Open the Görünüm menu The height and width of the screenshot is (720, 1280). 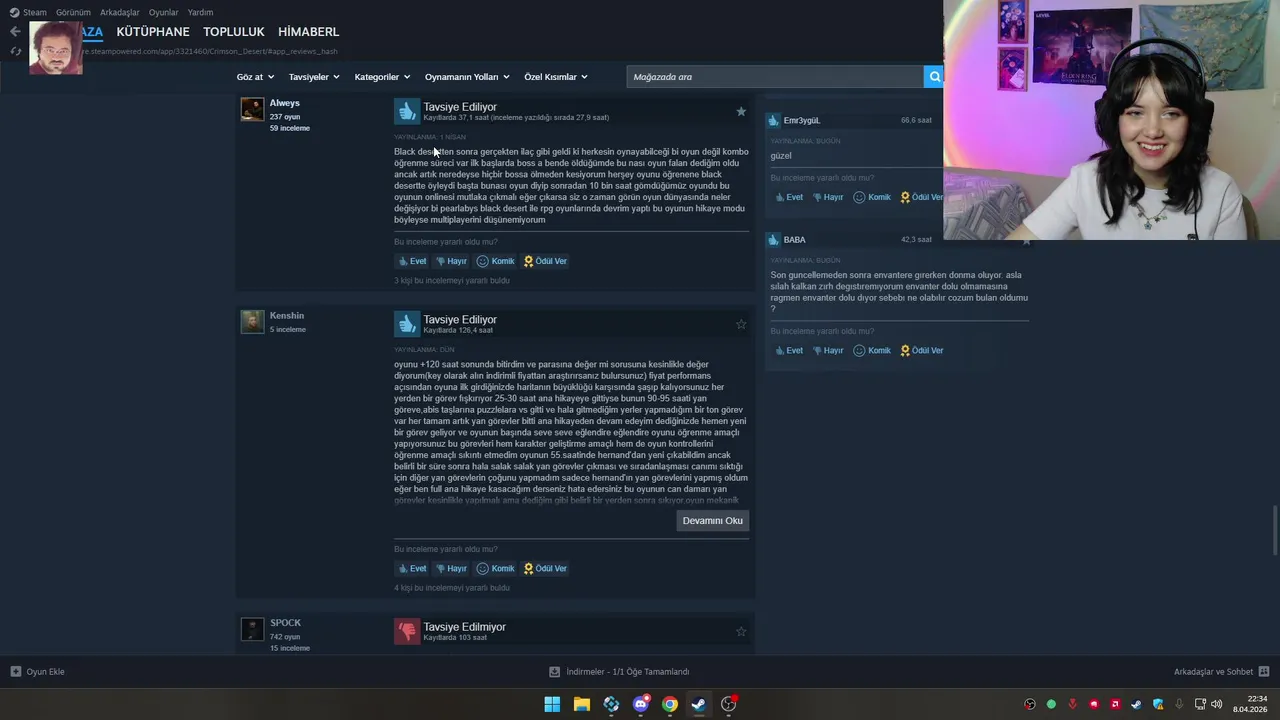[x=73, y=13]
